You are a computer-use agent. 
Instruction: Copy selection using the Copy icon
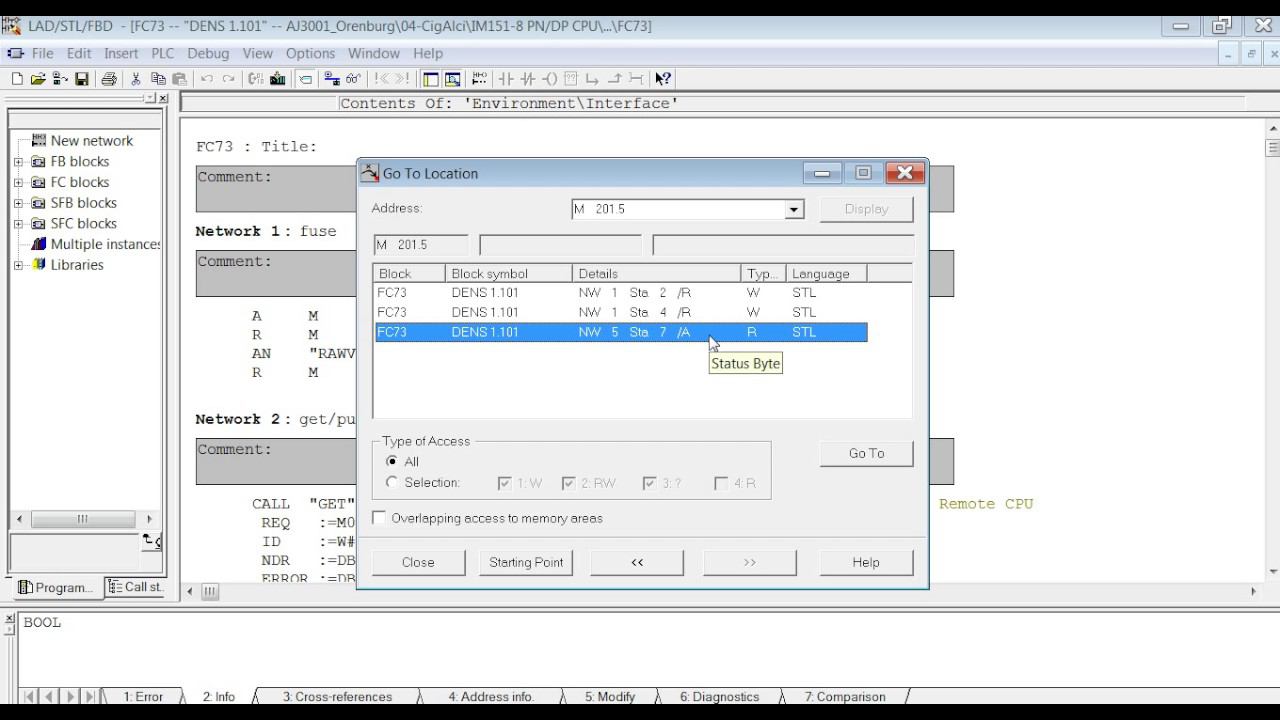coord(158,79)
